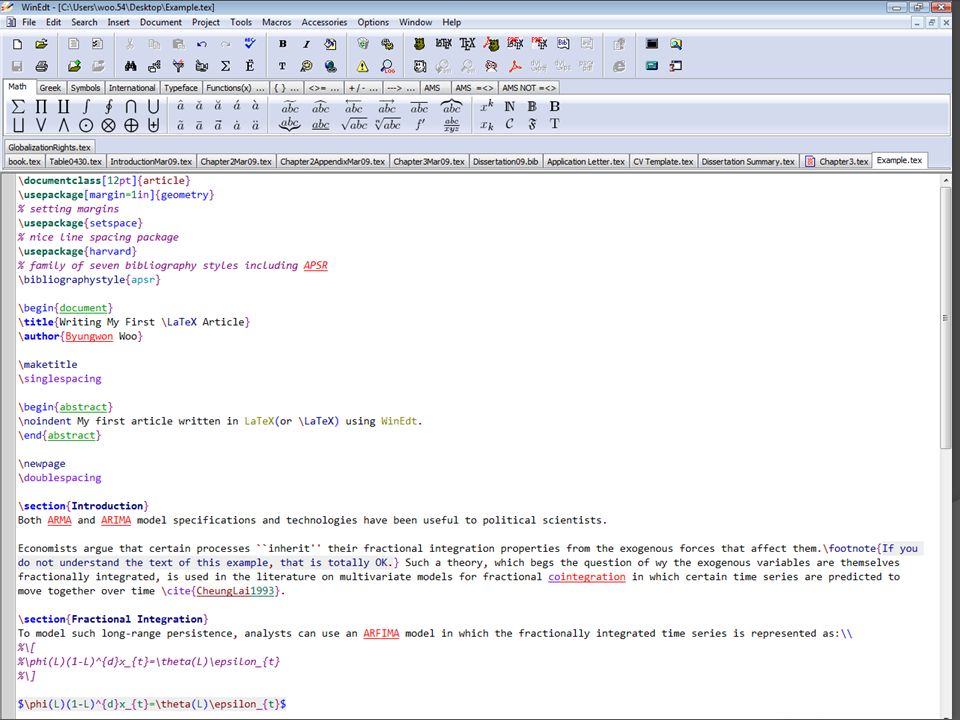Run the PDFTeX compile icon
This screenshot has height=720, width=960.
click(539, 44)
